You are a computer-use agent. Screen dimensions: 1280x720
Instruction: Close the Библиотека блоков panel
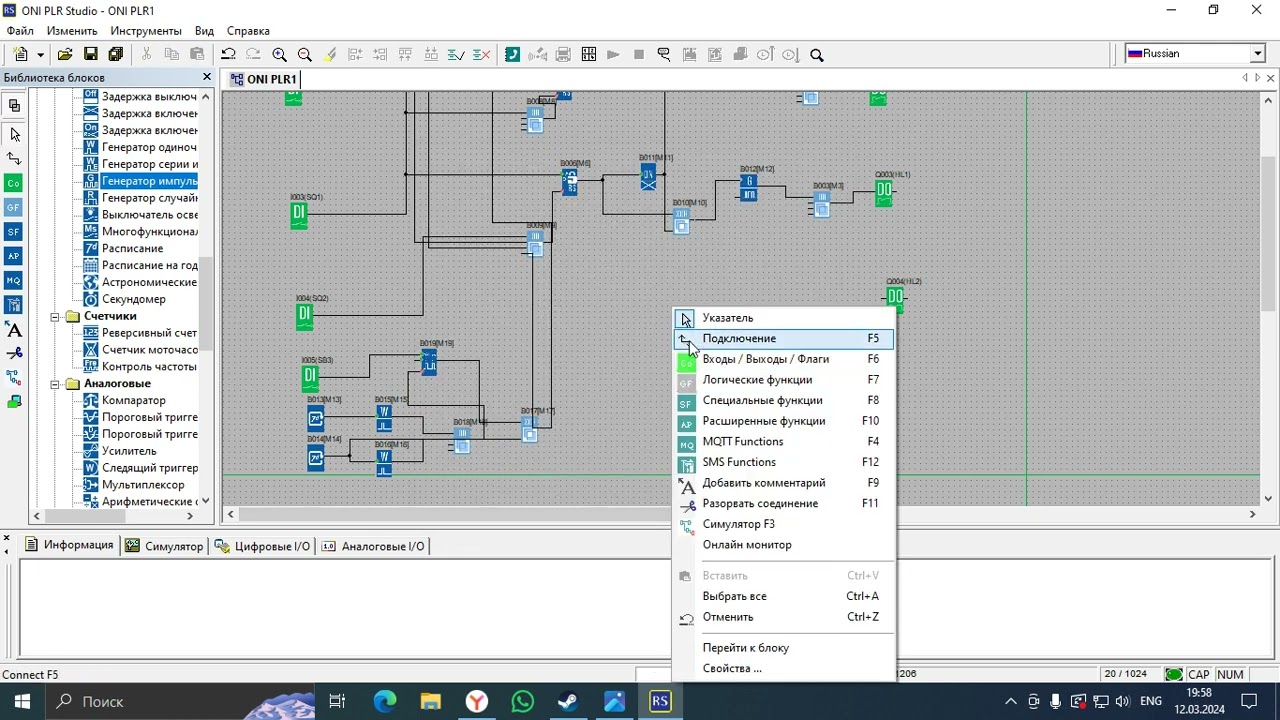[207, 77]
